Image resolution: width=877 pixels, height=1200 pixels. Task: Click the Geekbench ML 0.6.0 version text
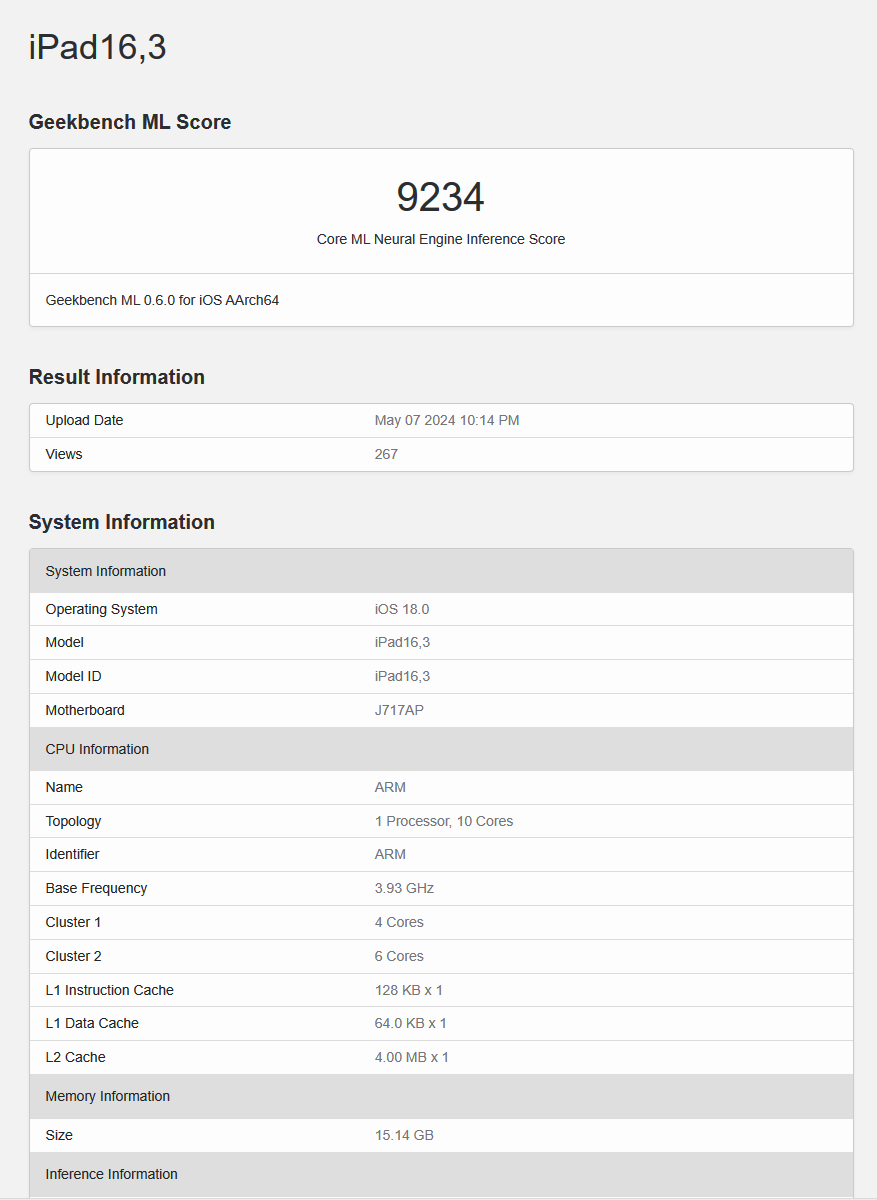[x=162, y=300]
